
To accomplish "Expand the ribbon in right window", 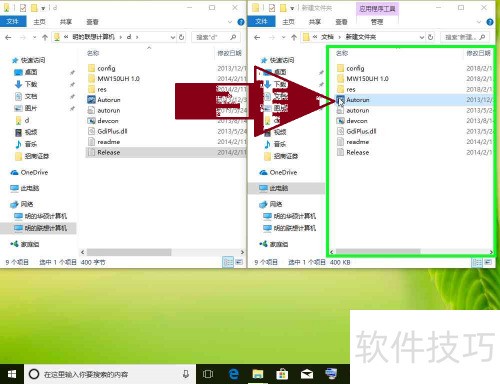I will (x=479, y=22).
